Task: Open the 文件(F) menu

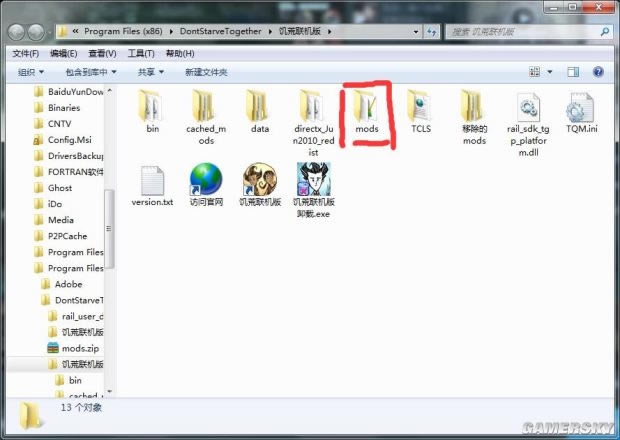Action: tap(25, 53)
